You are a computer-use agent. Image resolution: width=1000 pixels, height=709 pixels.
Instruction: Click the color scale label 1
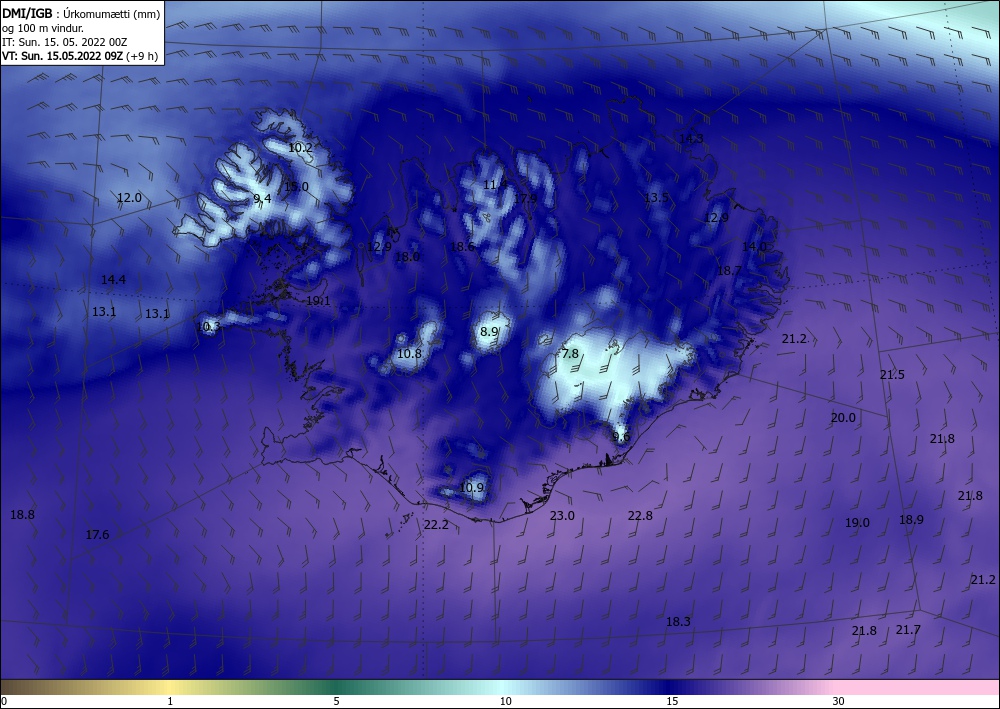coord(170,701)
